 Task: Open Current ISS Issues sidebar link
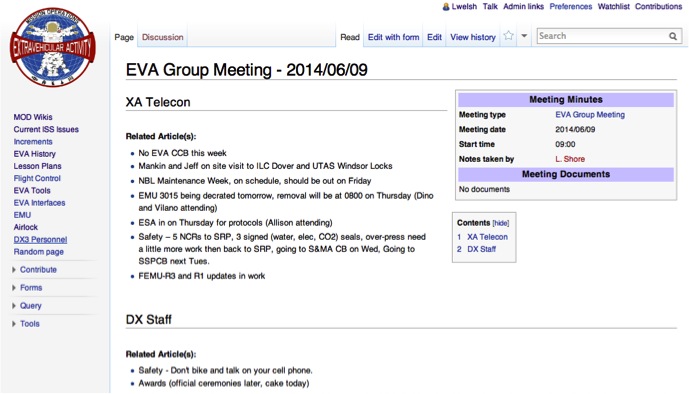(46, 130)
